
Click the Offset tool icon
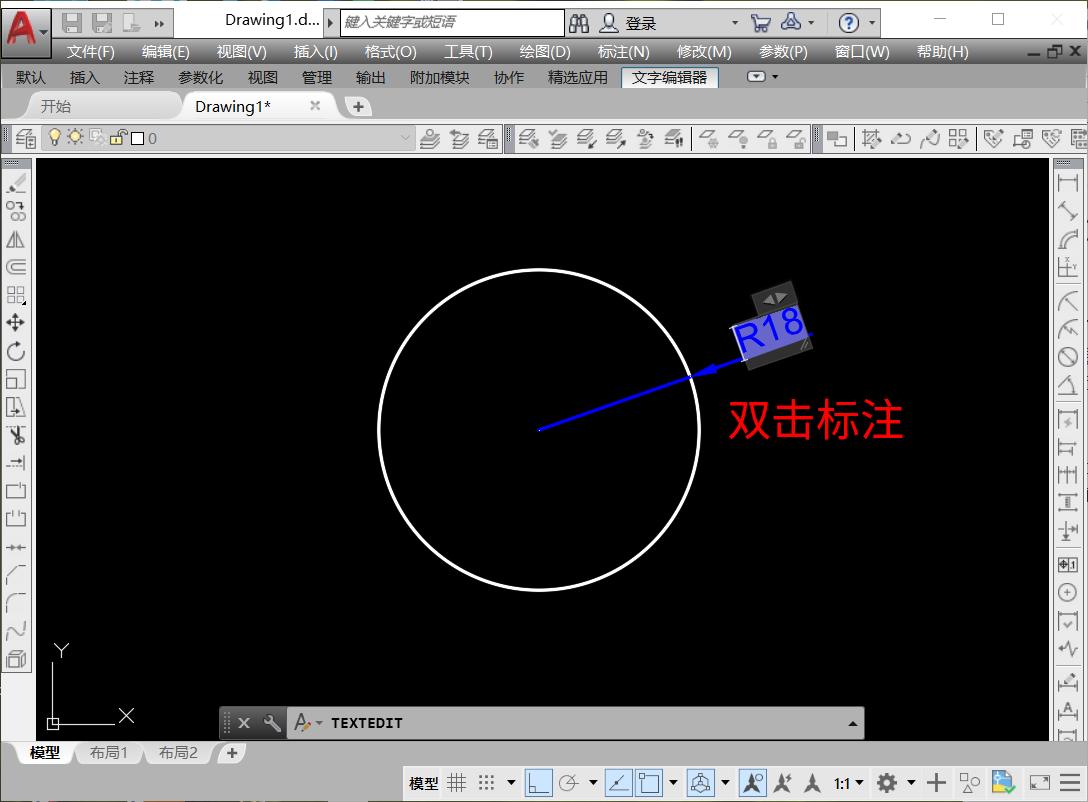click(x=16, y=267)
